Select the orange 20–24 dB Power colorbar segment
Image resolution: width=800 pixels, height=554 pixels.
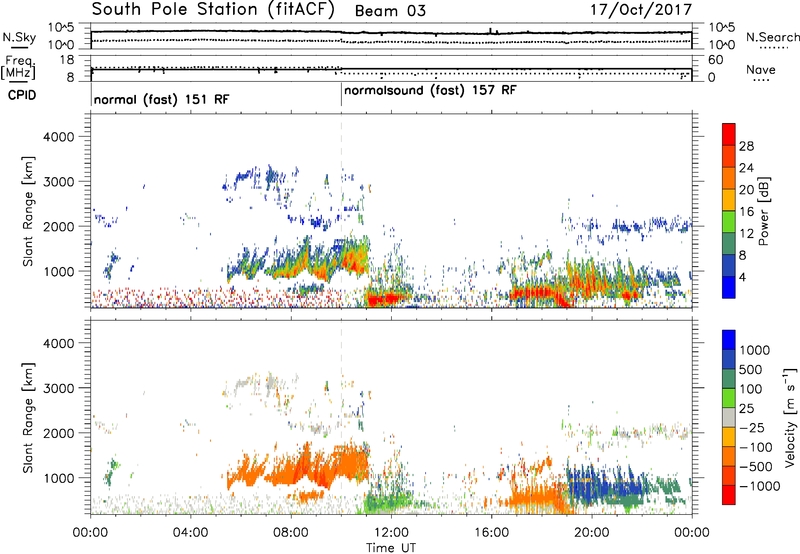coord(729,178)
